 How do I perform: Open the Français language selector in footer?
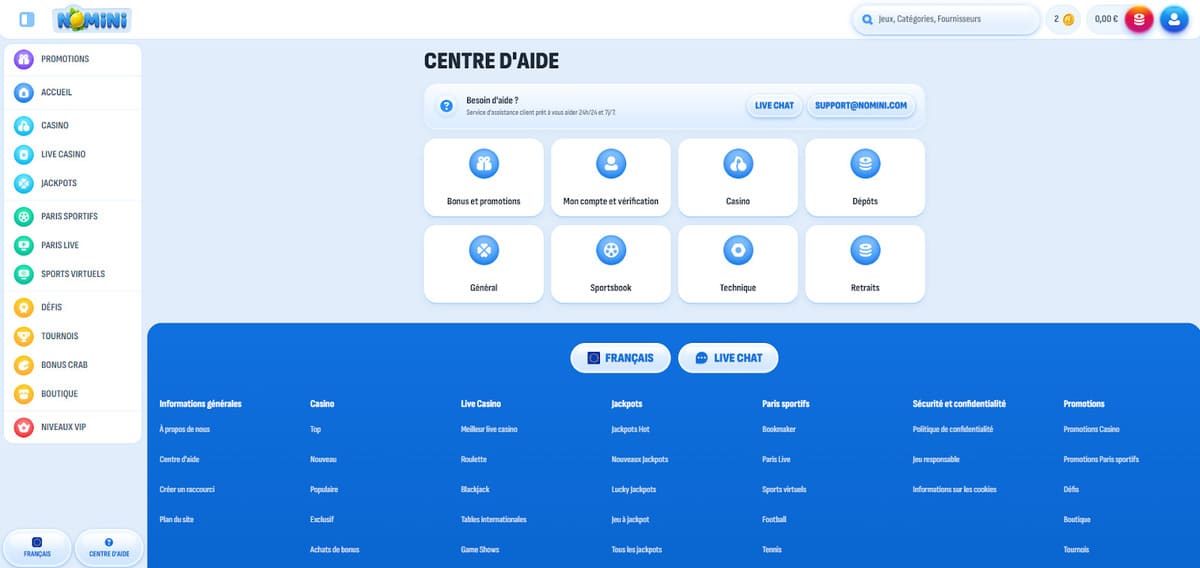point(620,358)
